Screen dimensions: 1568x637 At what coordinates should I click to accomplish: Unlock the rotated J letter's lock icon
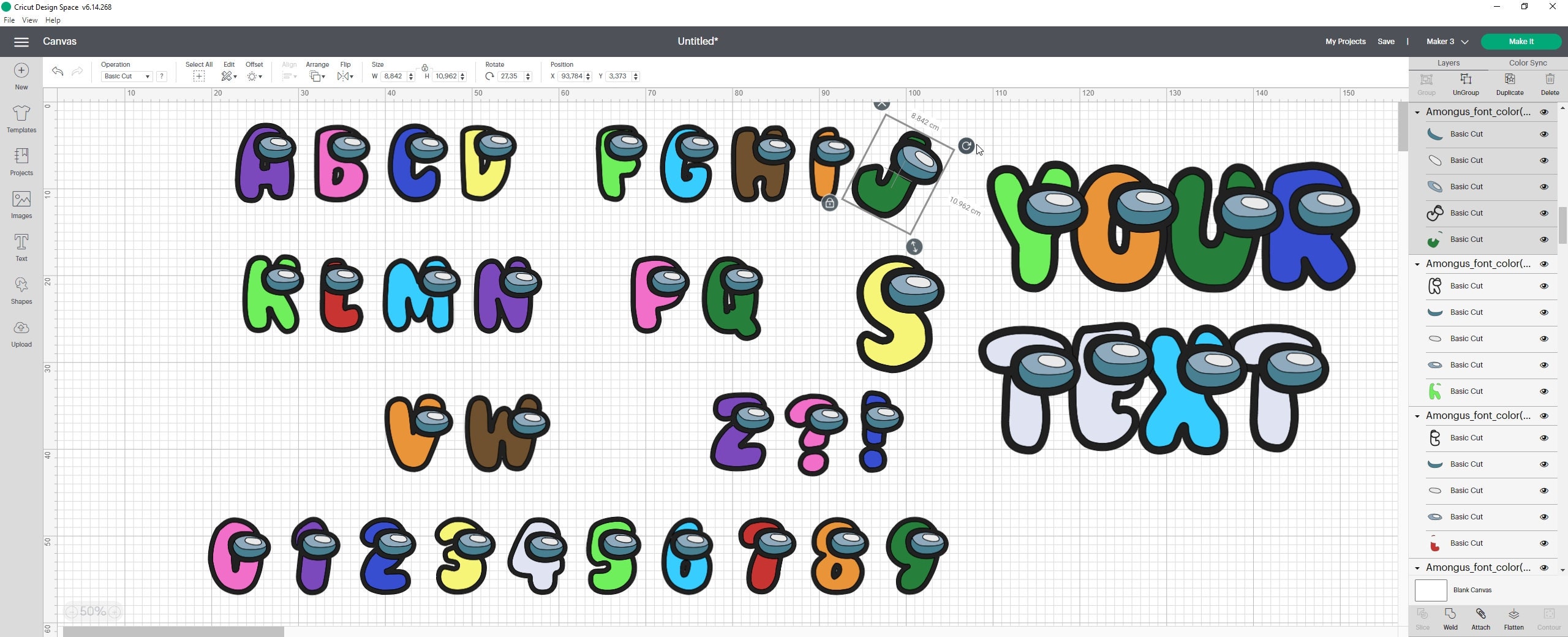[830, 202]
